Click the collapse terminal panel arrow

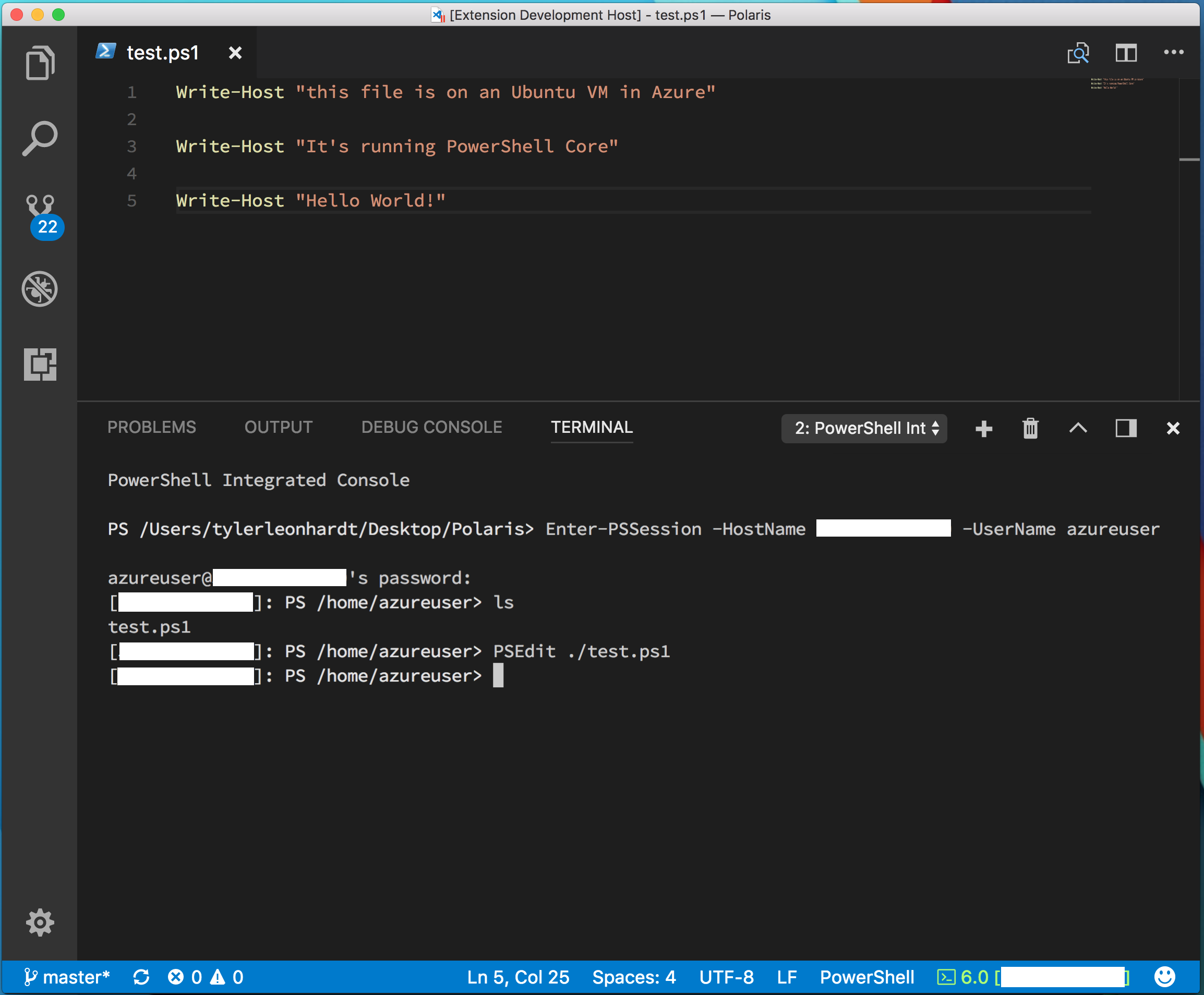pos(1078,427)
